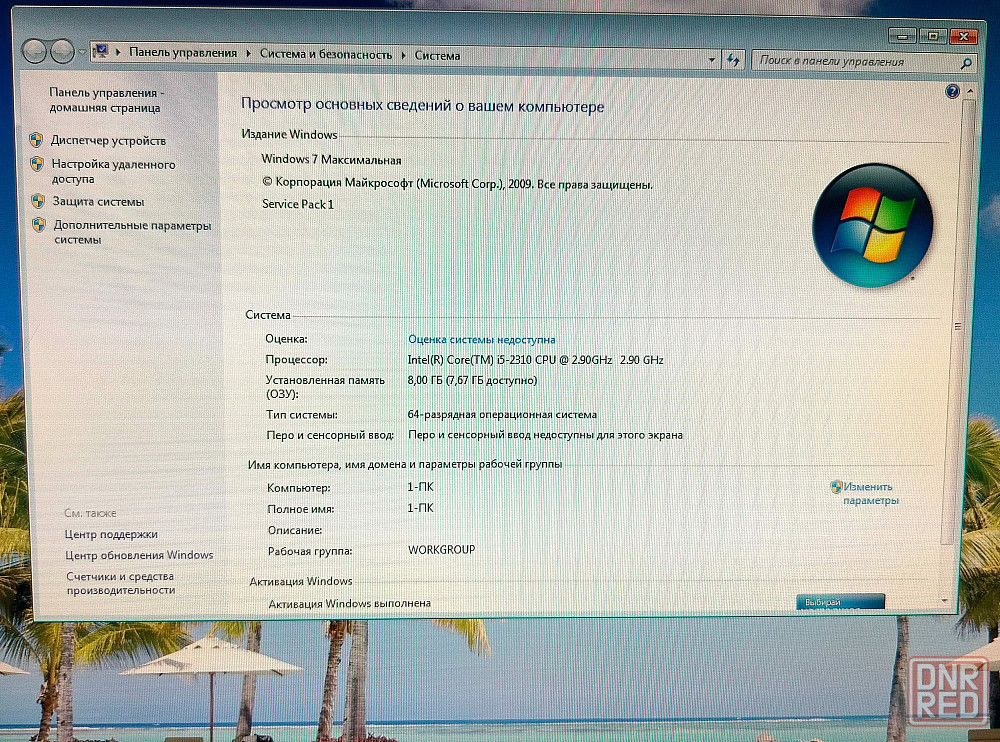Click the magnifier icon in search box

pos(965,63)
